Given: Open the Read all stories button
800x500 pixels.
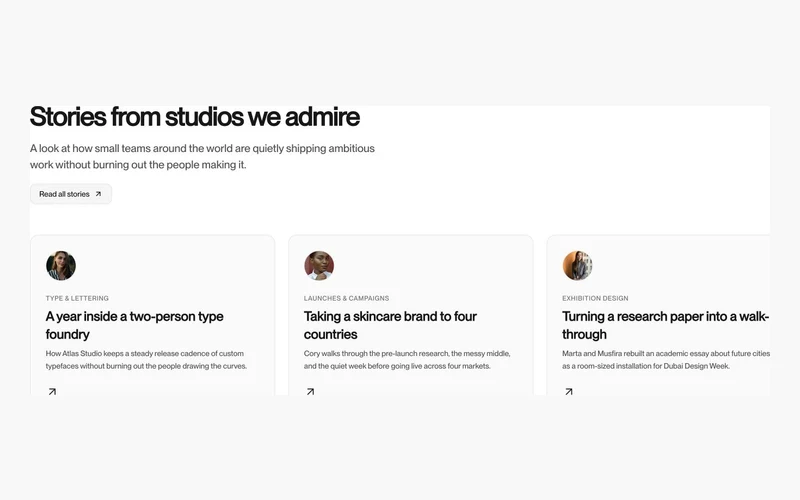Looking at the screenshot, I should pyautogui.click(x=70, y=194).
